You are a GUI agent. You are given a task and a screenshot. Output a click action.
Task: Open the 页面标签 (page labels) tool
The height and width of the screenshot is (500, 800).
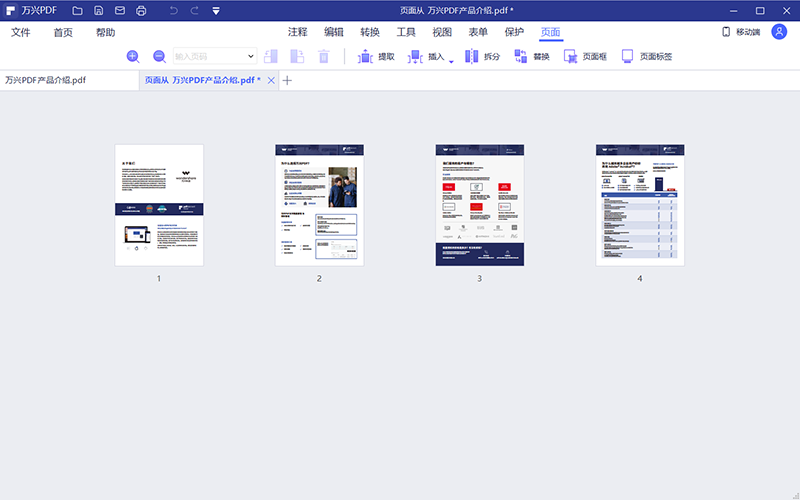(x=646, y=57)
